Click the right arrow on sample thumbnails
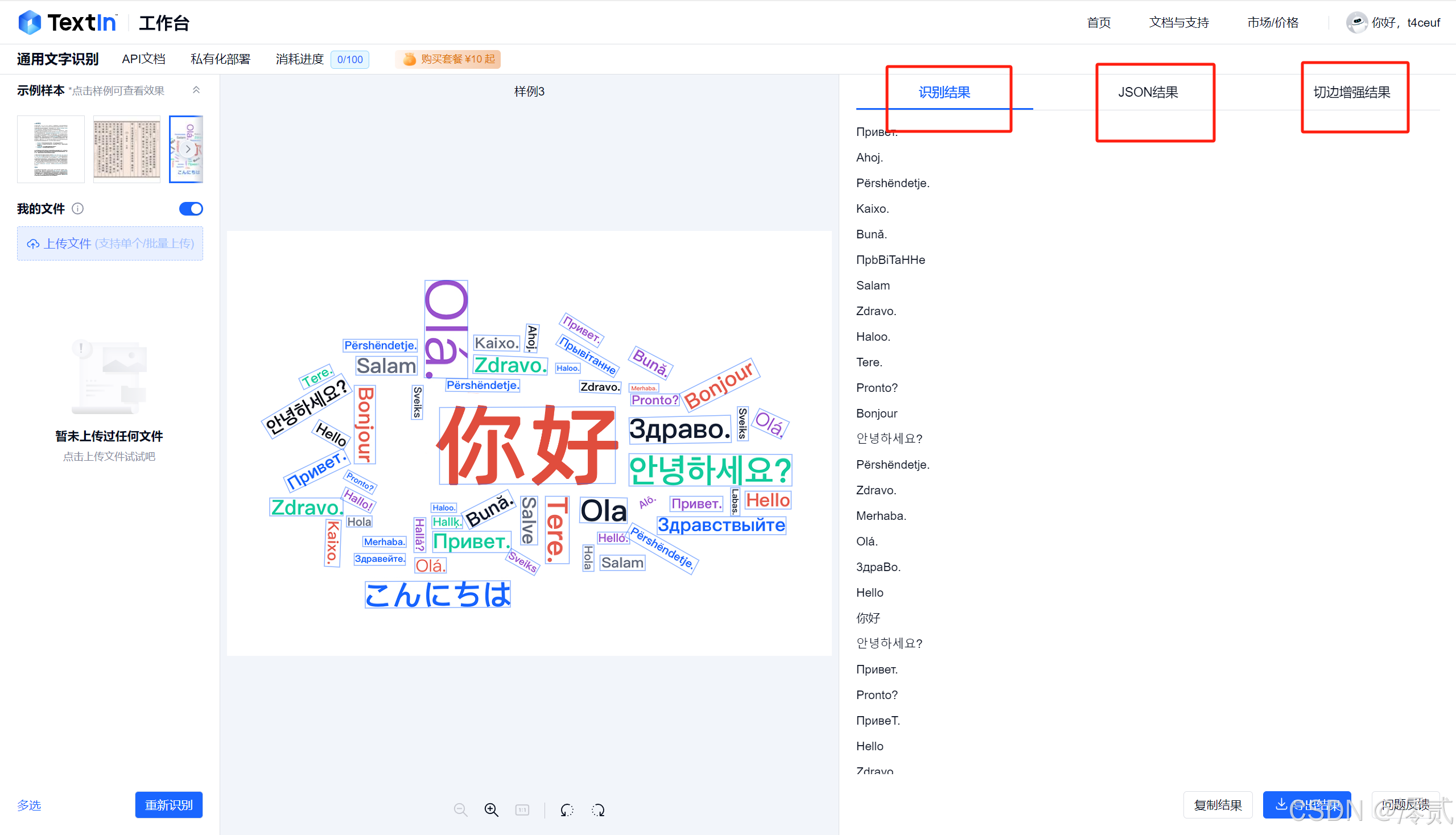1456x835 pixels. coord(188,148)
